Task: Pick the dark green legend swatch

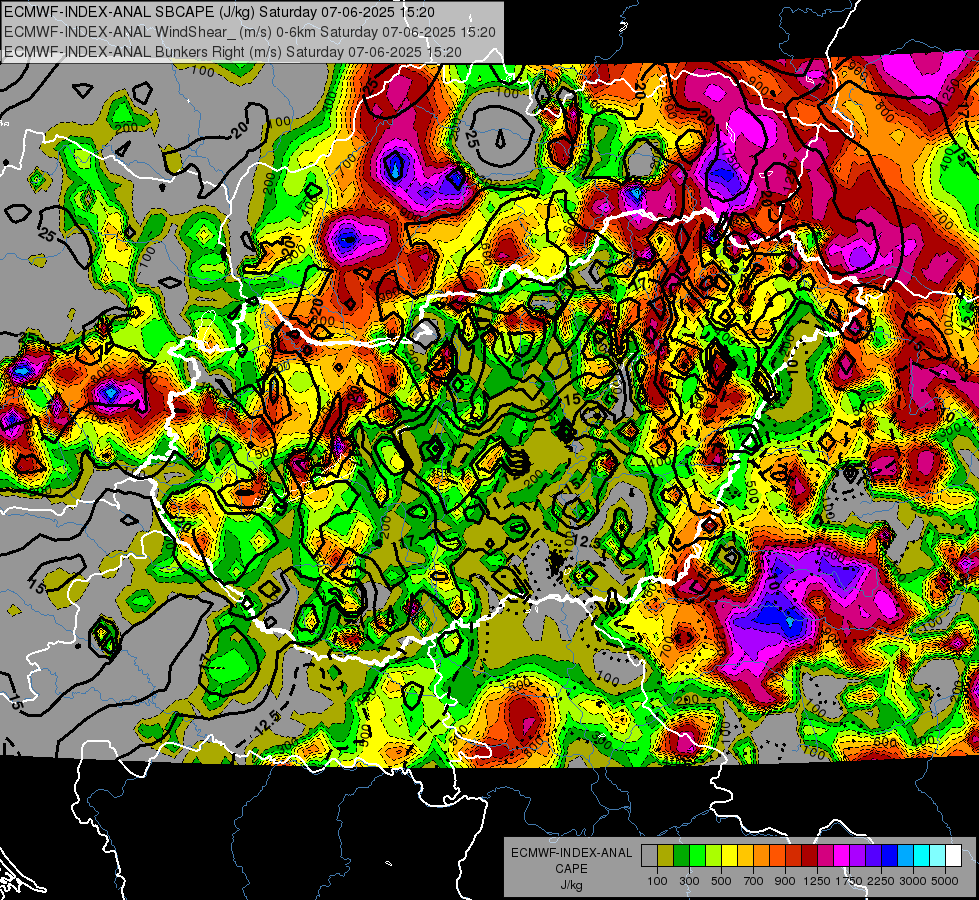Action: 681,856
